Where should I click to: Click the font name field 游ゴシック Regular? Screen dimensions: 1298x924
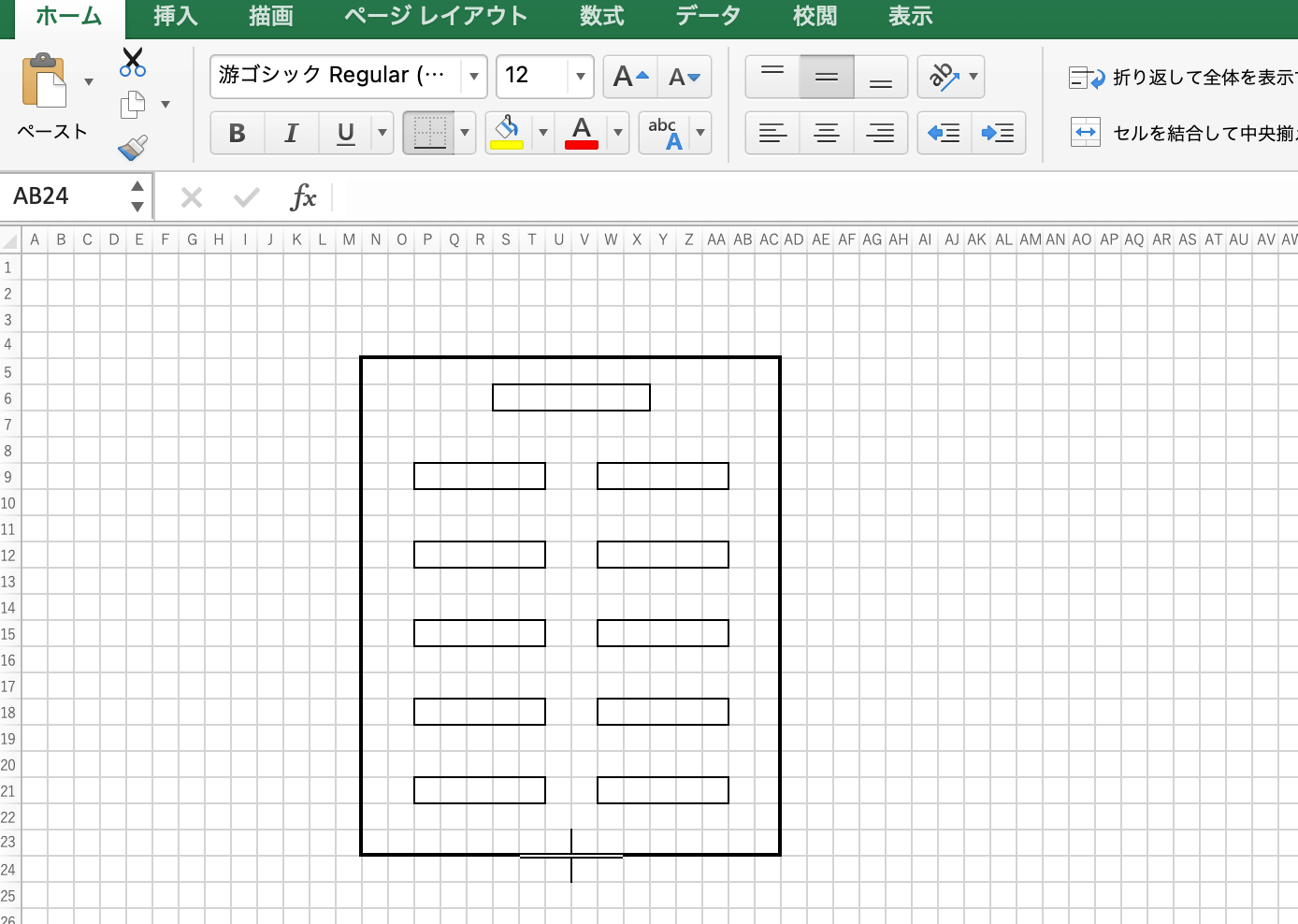coord(336,77)
